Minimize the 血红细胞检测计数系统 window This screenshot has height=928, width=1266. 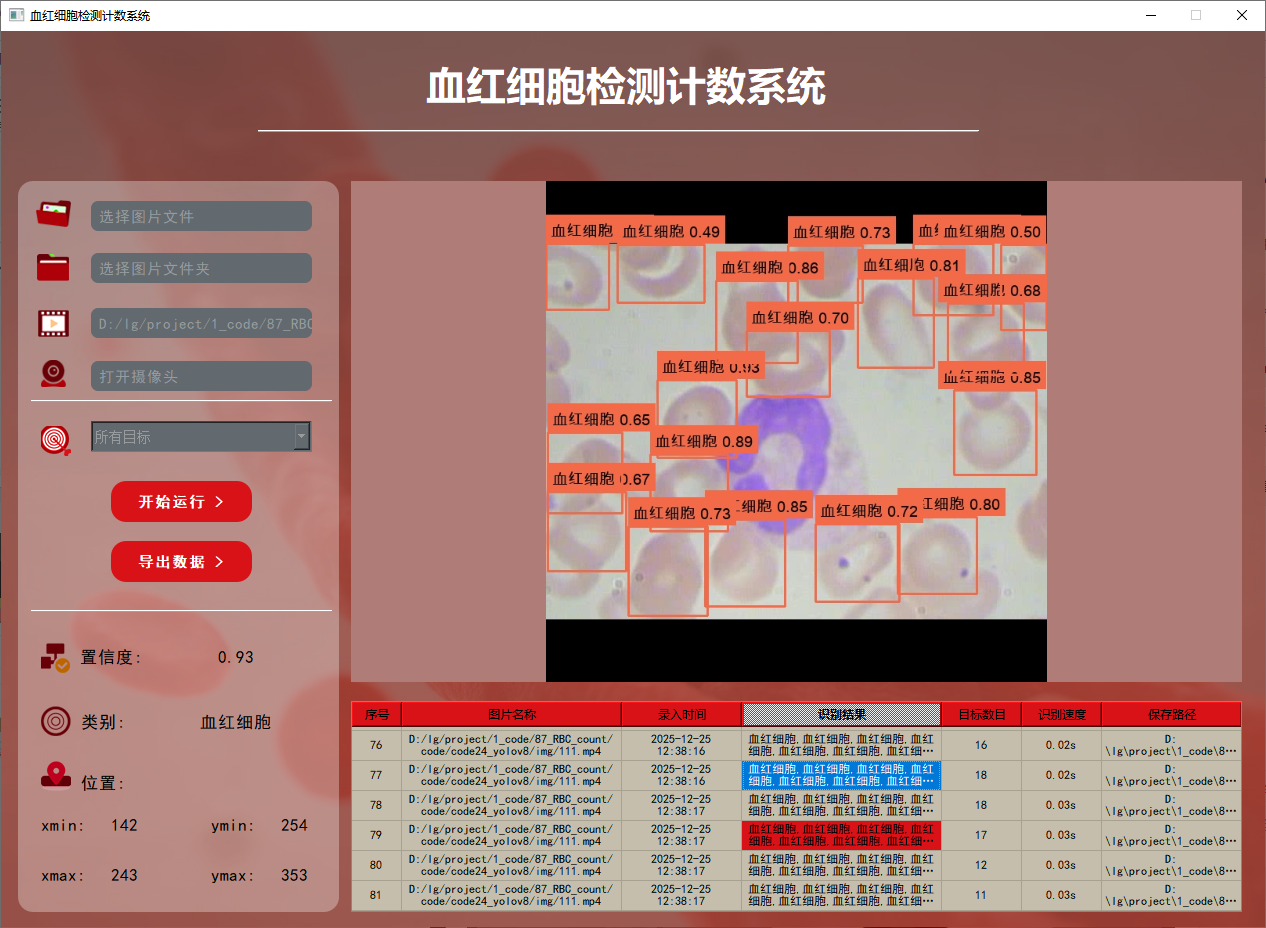tap(1150, 15)
